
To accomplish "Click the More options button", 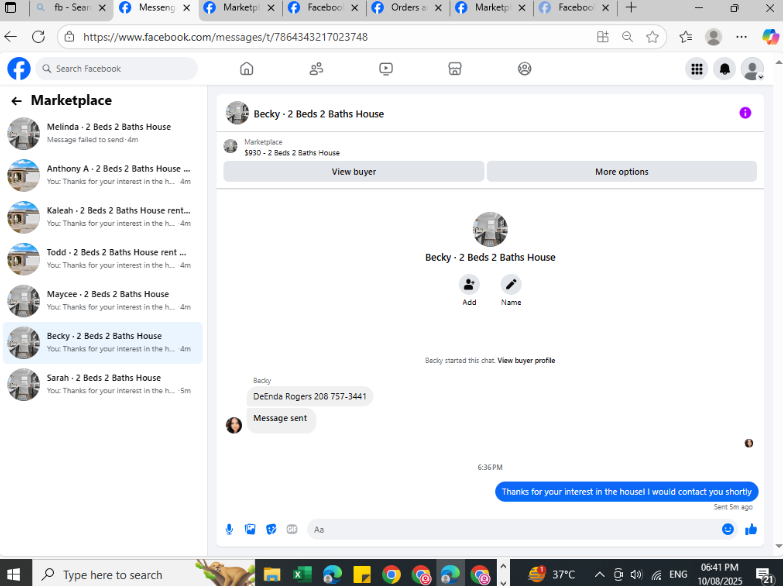I will click(622, 172).
